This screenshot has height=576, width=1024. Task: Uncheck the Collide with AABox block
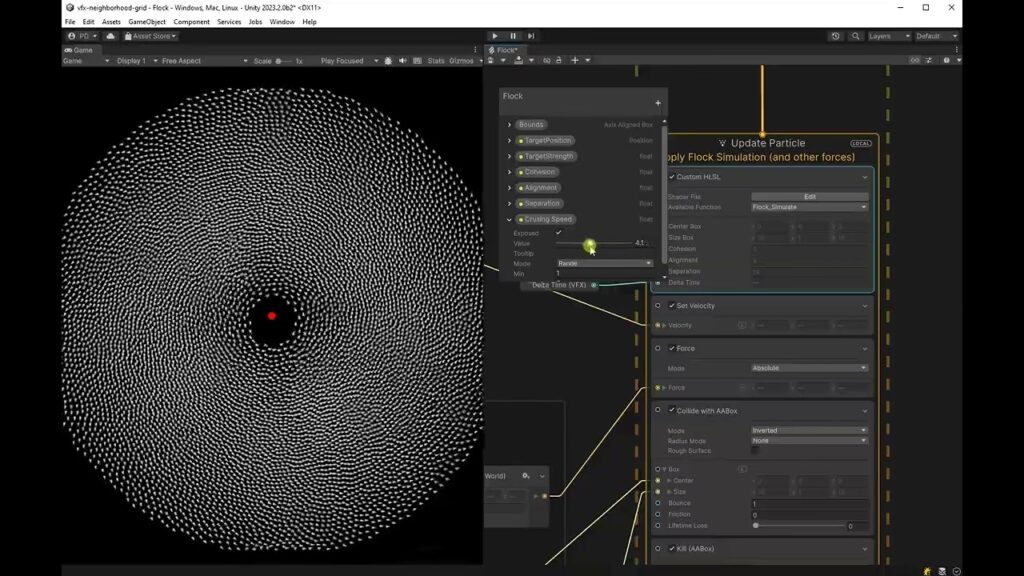click(672, 410)
